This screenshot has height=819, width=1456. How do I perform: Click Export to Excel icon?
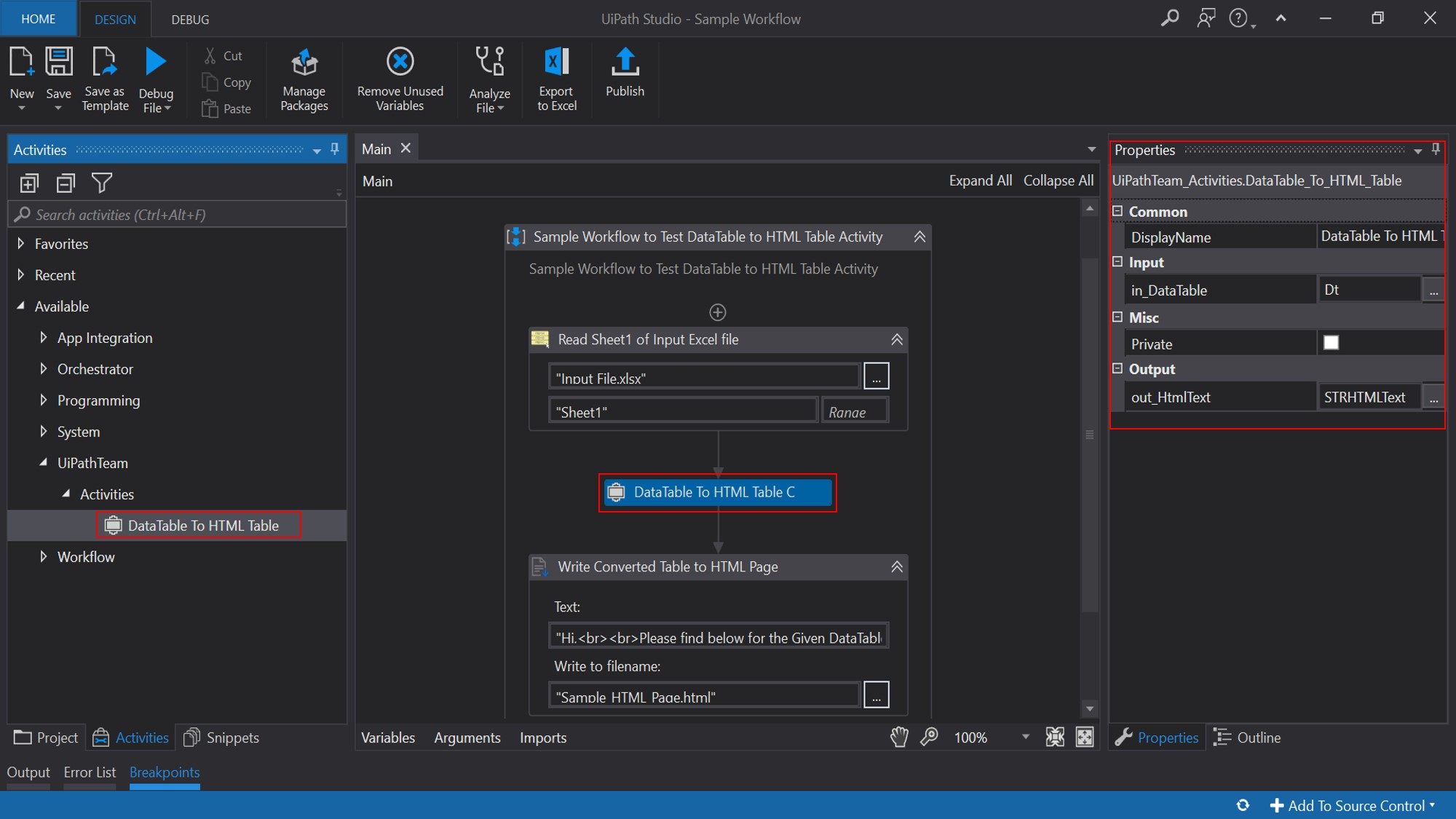[x=557, y=62]
